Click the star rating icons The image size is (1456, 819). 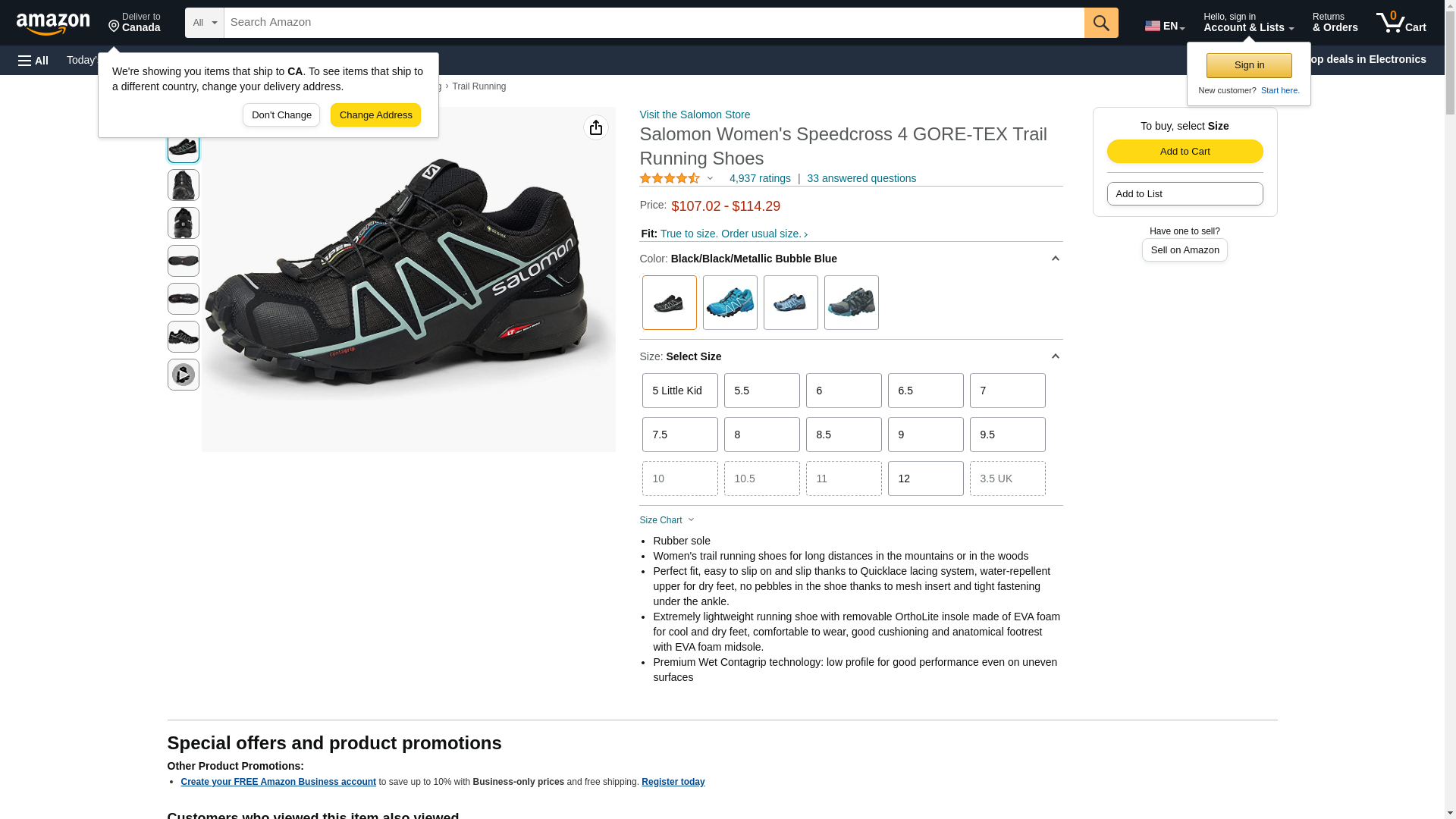point(670,178)
